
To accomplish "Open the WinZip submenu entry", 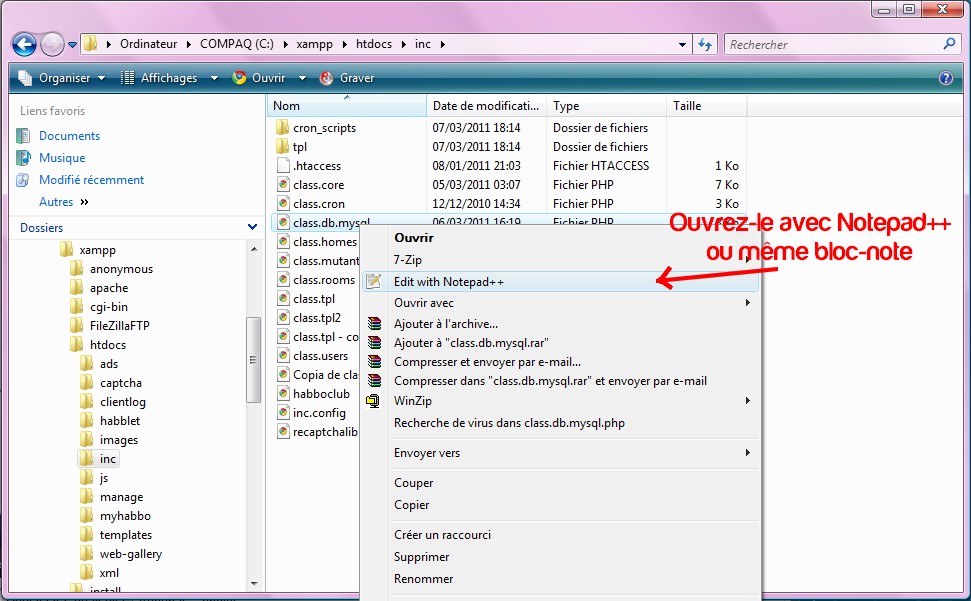I will (x=560, y=401).
